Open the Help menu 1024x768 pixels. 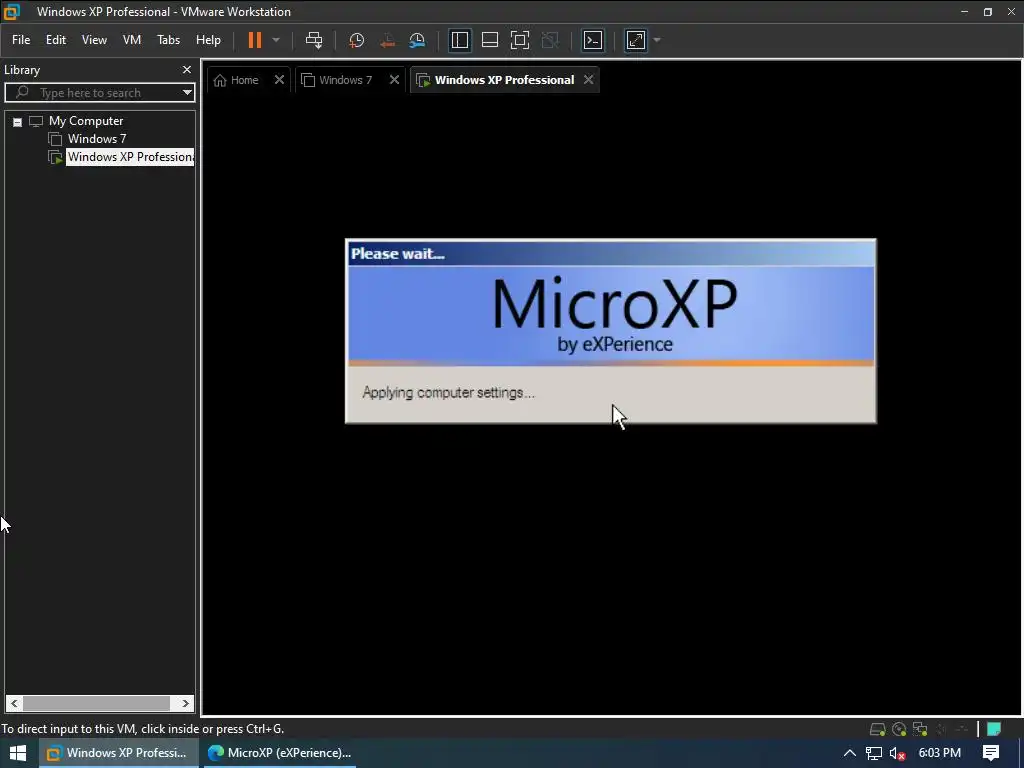tap(208, 40)
